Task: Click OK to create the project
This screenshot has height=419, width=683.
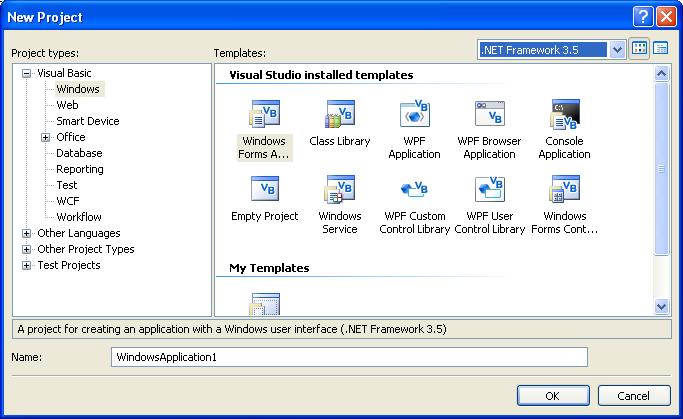Action: [x=553, y=395]
